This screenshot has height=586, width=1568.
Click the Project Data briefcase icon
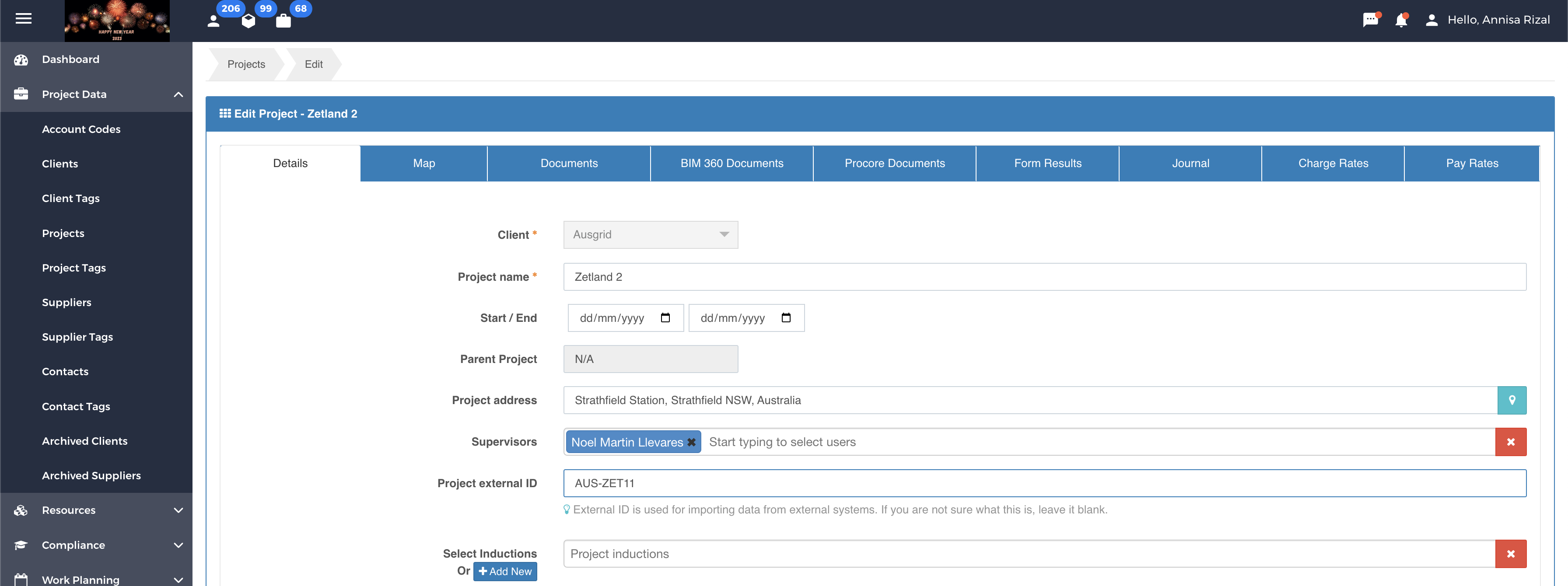coord(21,94)
